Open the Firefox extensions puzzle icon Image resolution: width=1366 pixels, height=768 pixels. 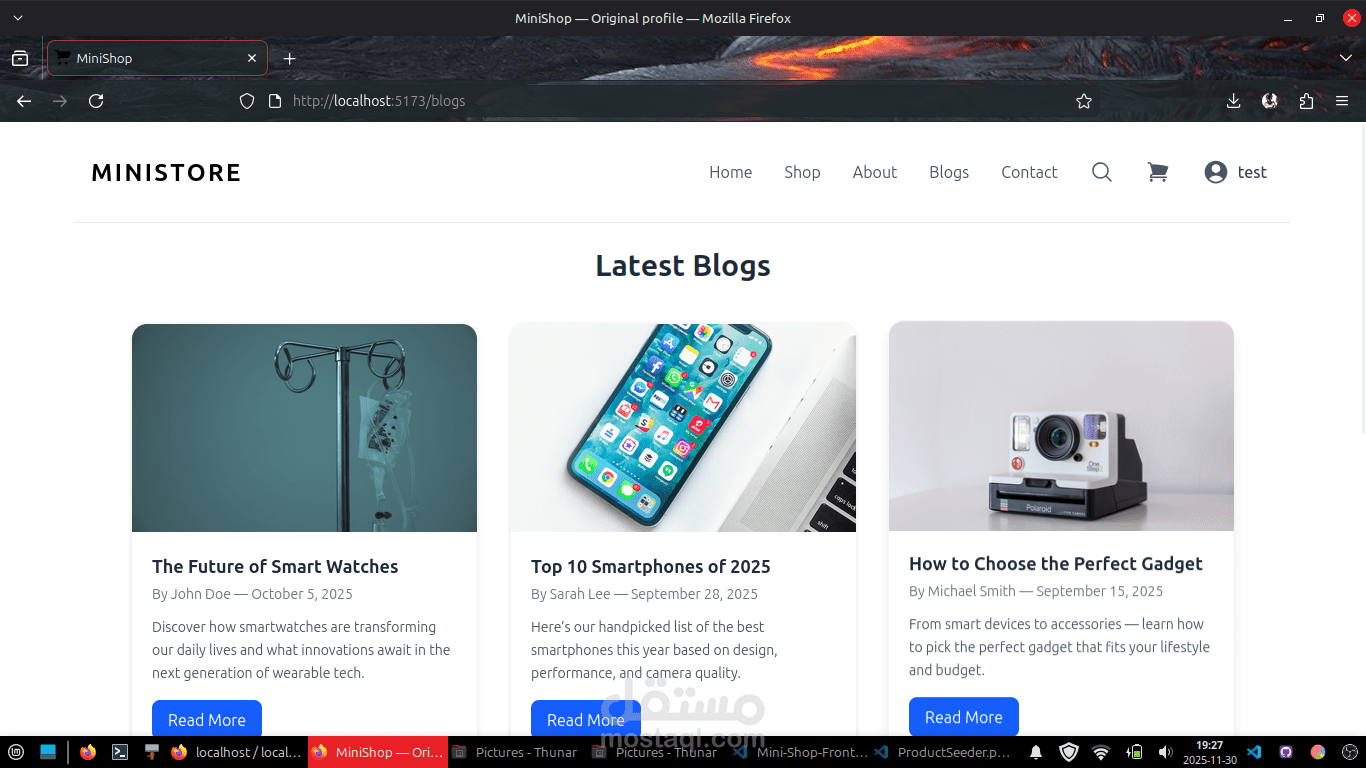1306,101
